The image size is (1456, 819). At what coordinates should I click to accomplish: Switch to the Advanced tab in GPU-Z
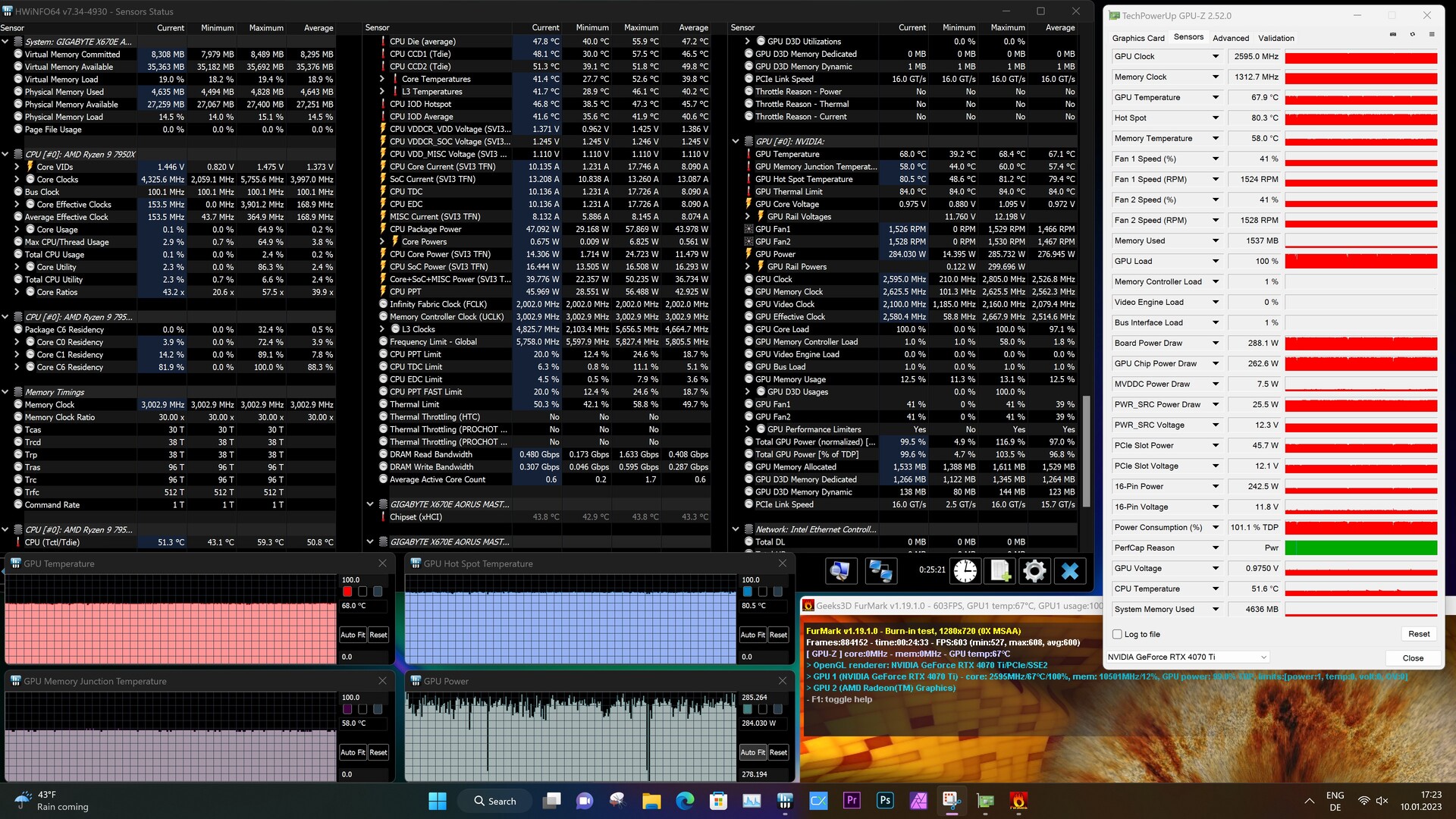1230,38
